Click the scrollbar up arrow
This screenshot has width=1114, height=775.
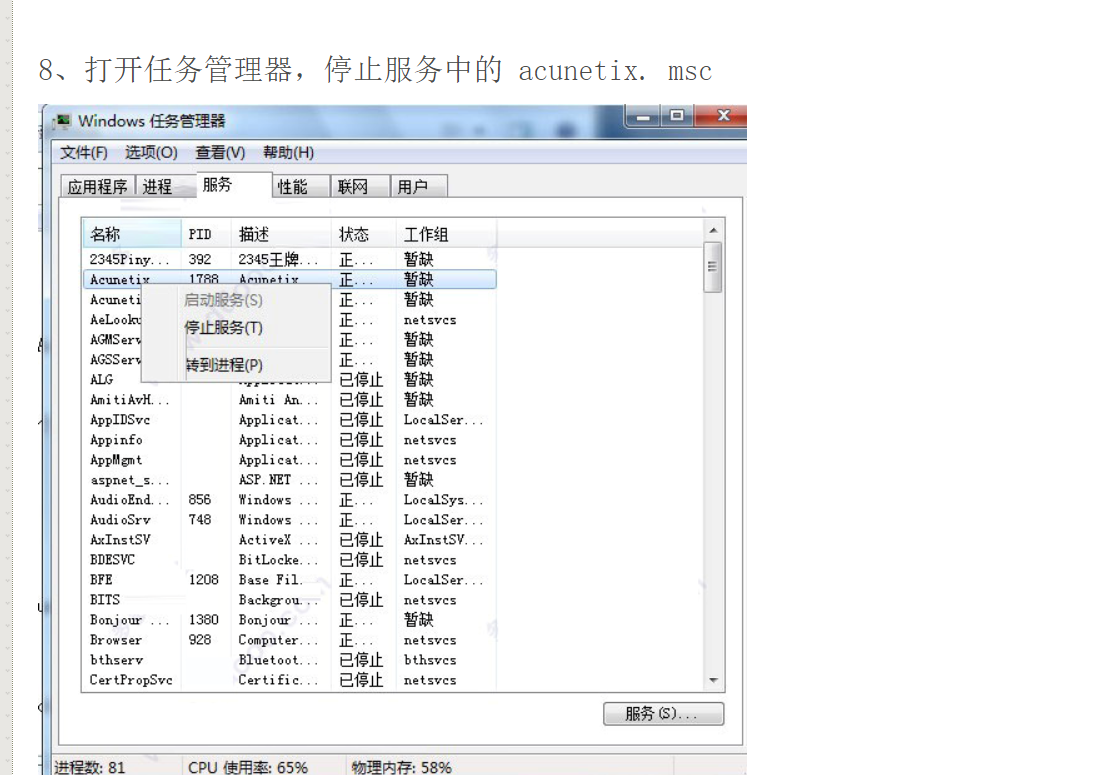(713, 230)
